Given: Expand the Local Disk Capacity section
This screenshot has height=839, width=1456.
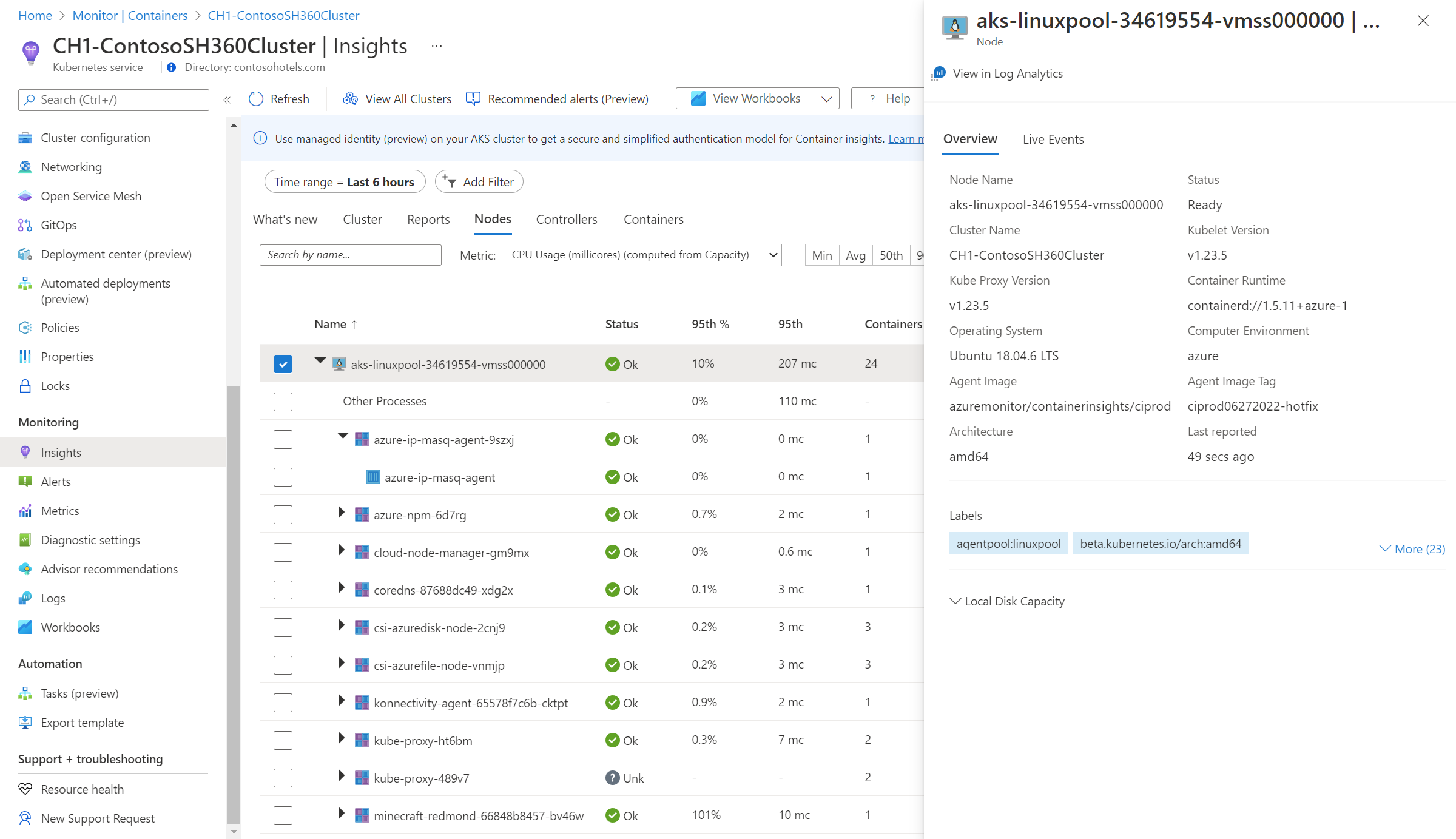Looking at the screenshot, I should [x=1007, y=601].
